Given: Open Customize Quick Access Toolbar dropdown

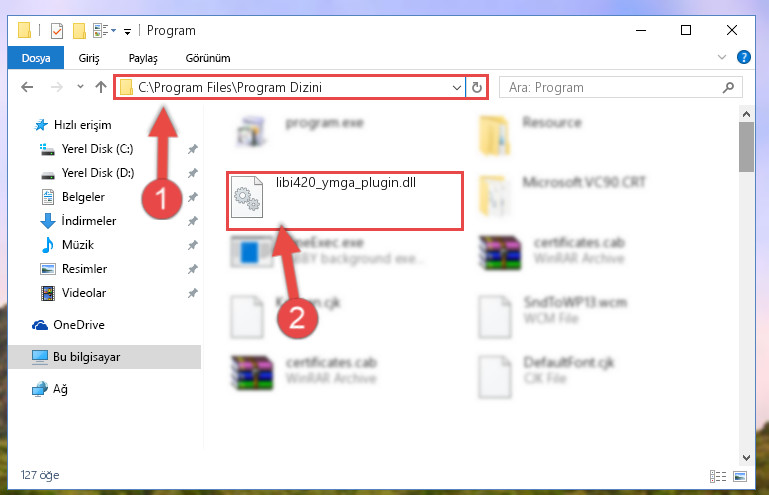Looking at the screenshot, I should tap(128, 32).
